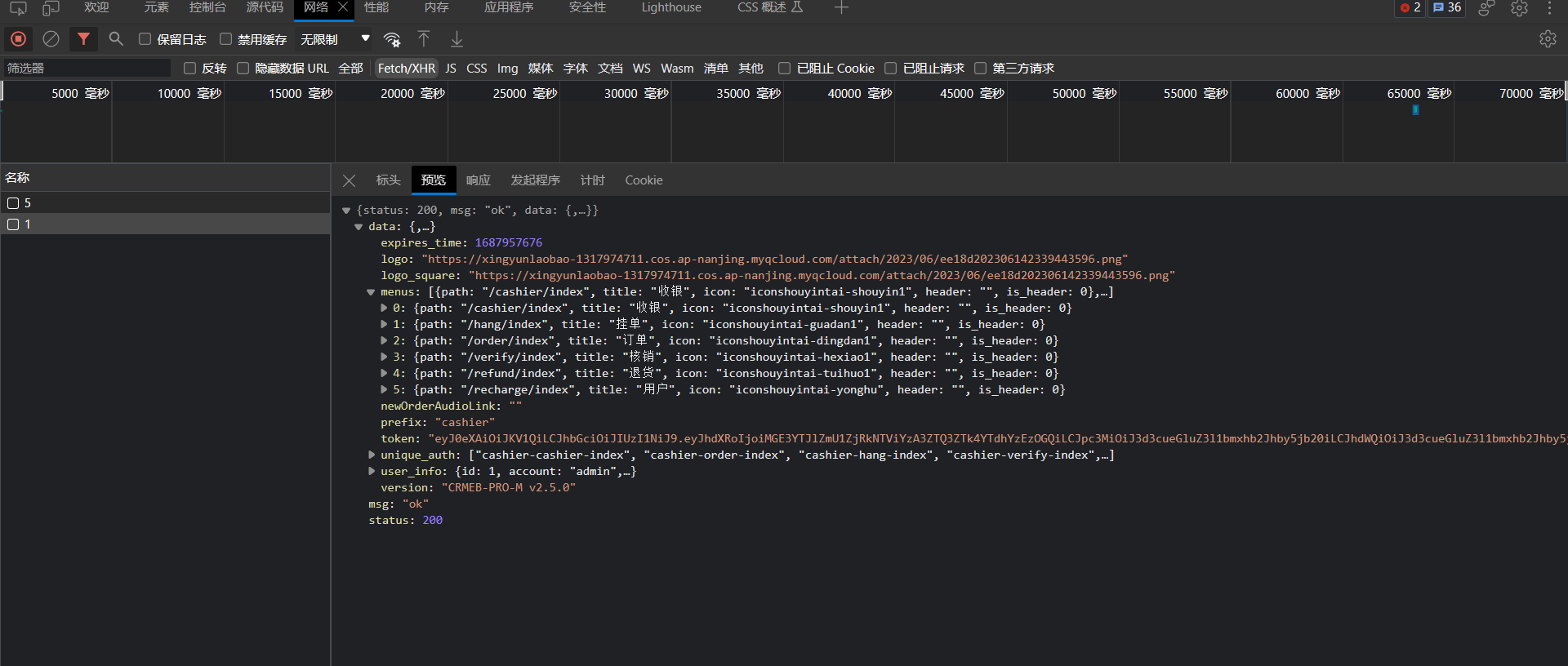Click the blue messages counter showing 36
The image size is (1568, 666).
pos(1447,7)
